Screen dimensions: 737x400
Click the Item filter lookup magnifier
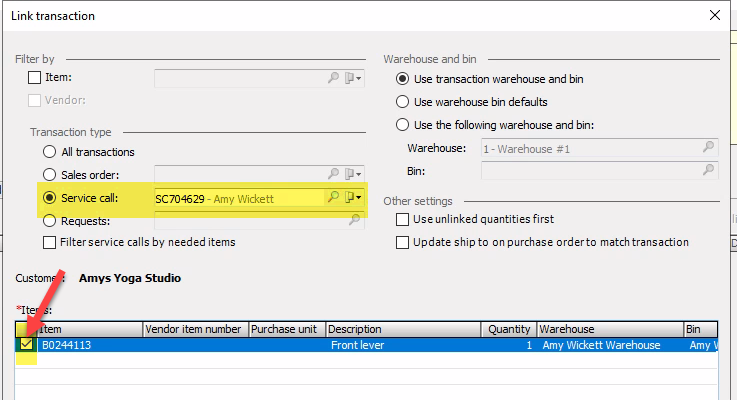tap(333, 78)
